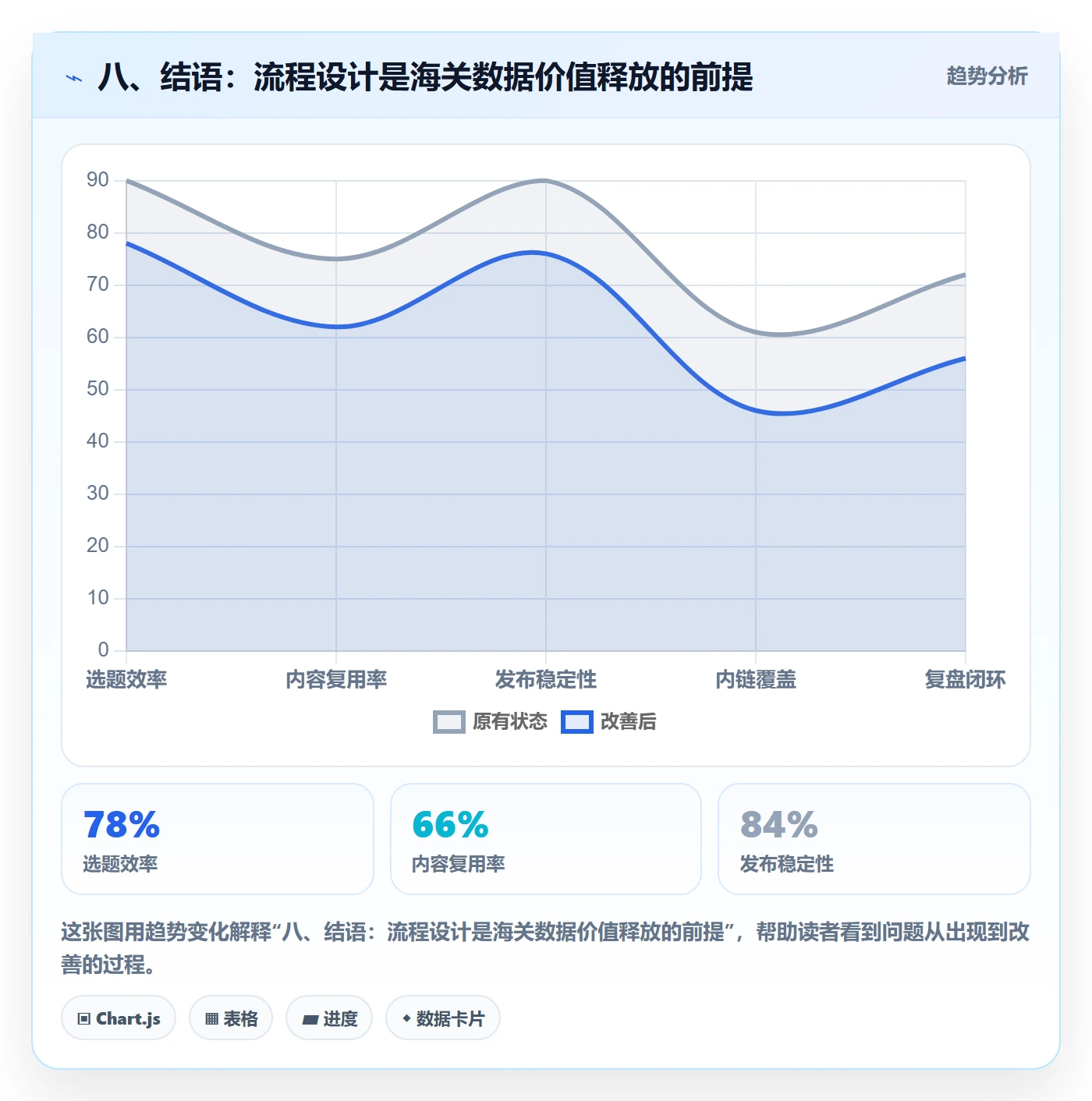Click the 发布稳定性 x-axis label
The width and height of the screenshot is (1092, 1101).
pos(546,679)
